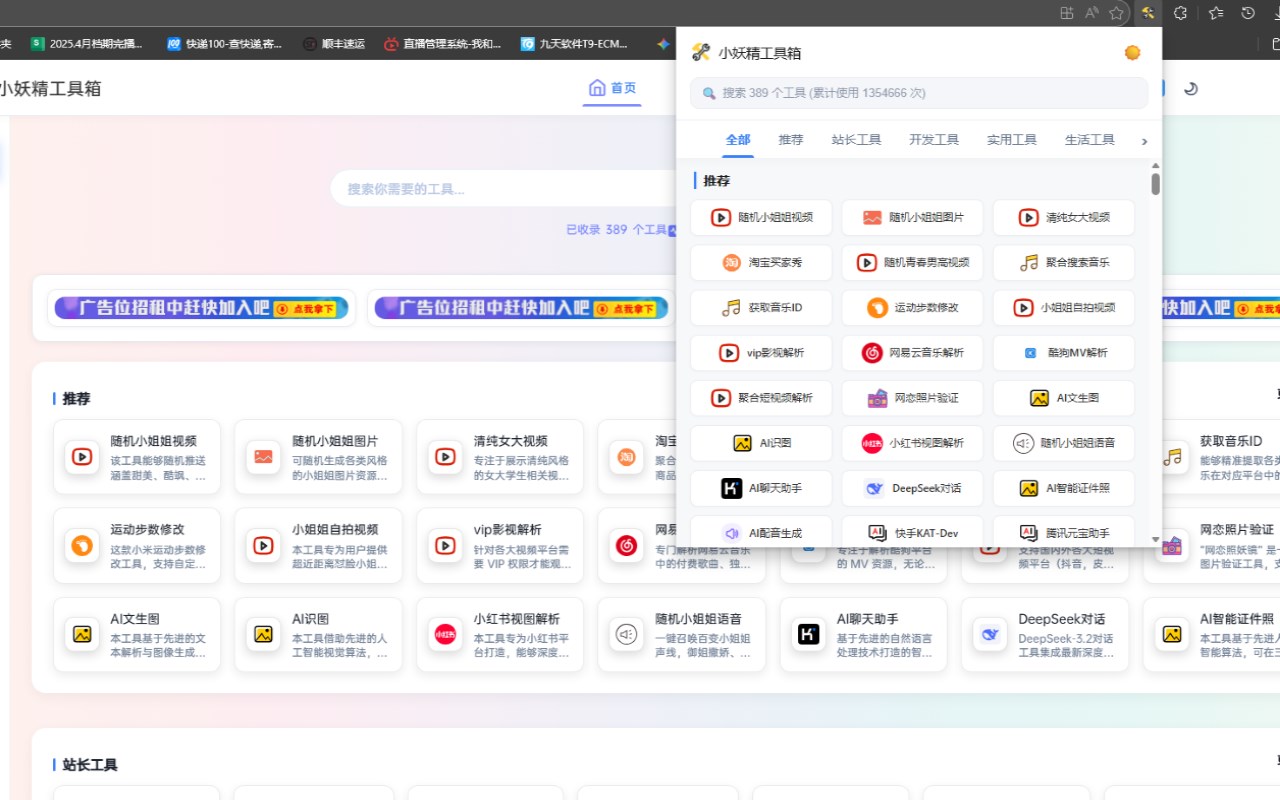Click 网易云音乐解析 red icon in popup

click(x=872, y=353)
